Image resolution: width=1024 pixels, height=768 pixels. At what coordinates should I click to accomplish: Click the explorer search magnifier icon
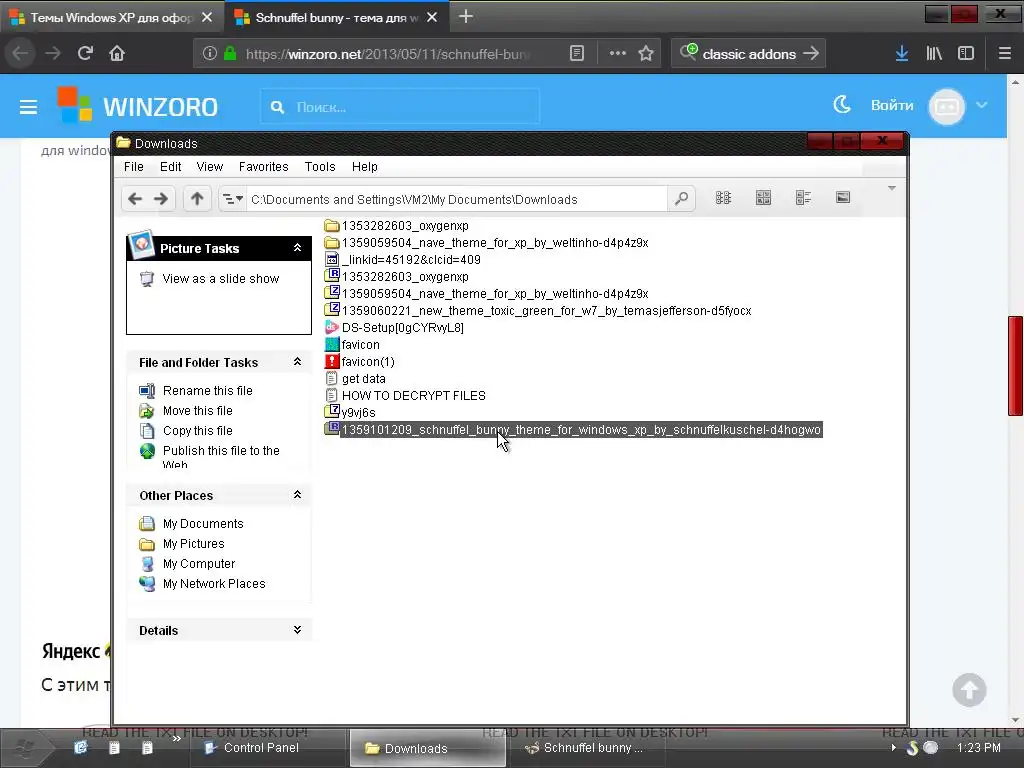point(681,198)
